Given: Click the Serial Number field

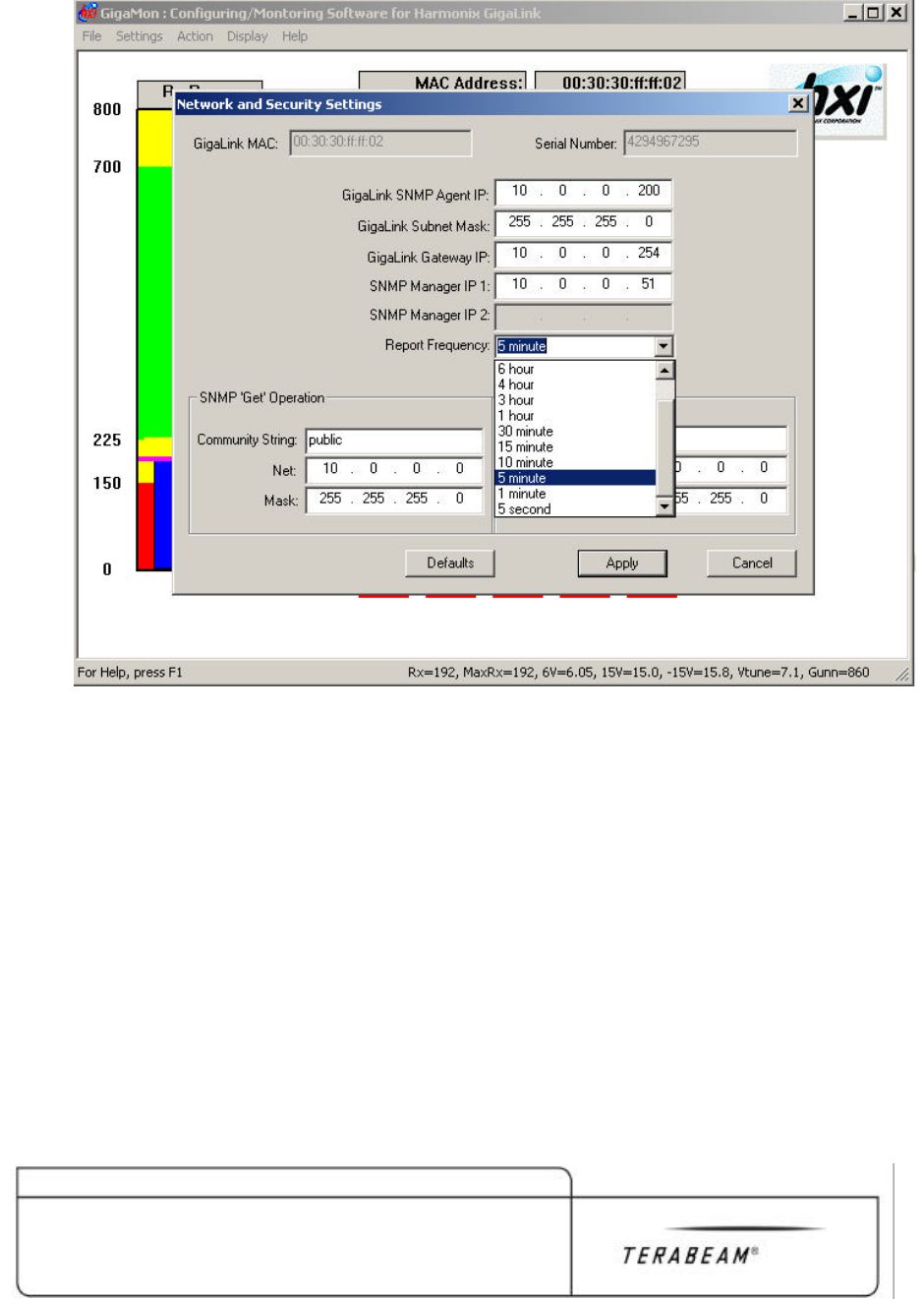Looking at the screenshot, I should tap(710, 143).
